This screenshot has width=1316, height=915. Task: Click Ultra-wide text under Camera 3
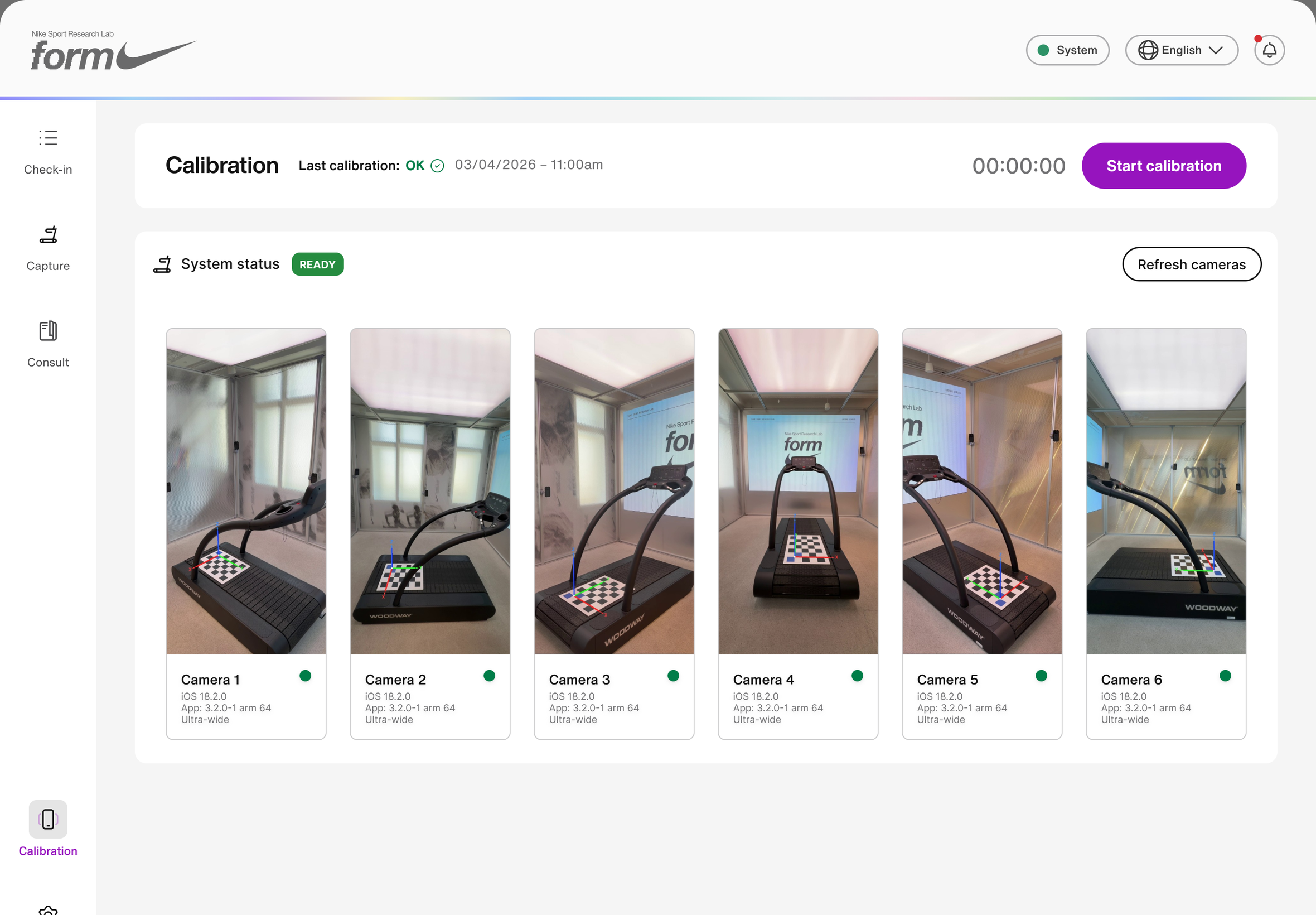(x=573, y=720)
